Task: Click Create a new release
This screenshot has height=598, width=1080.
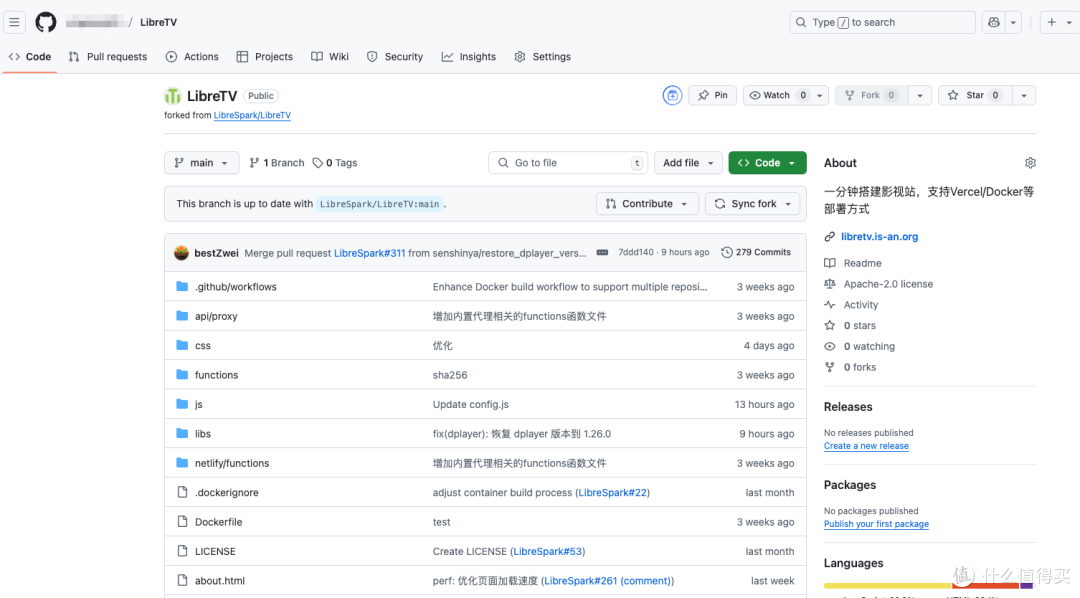Action: pos(866,446)
